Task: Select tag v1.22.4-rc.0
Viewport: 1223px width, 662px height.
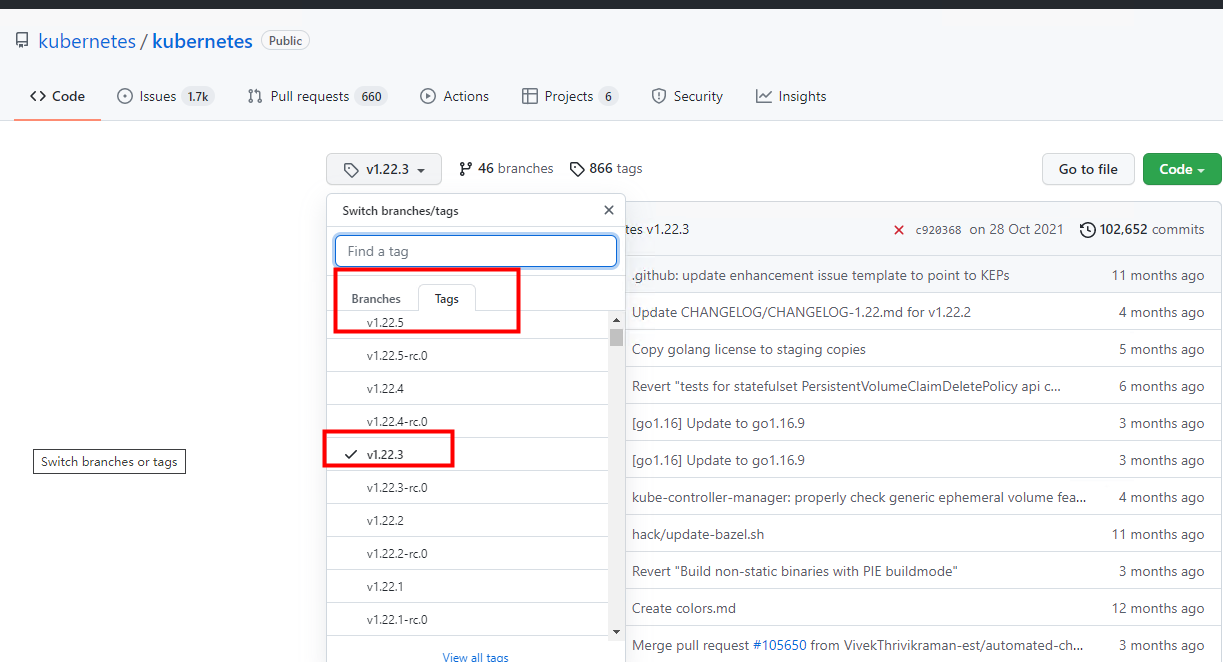Action: point(467,421)
